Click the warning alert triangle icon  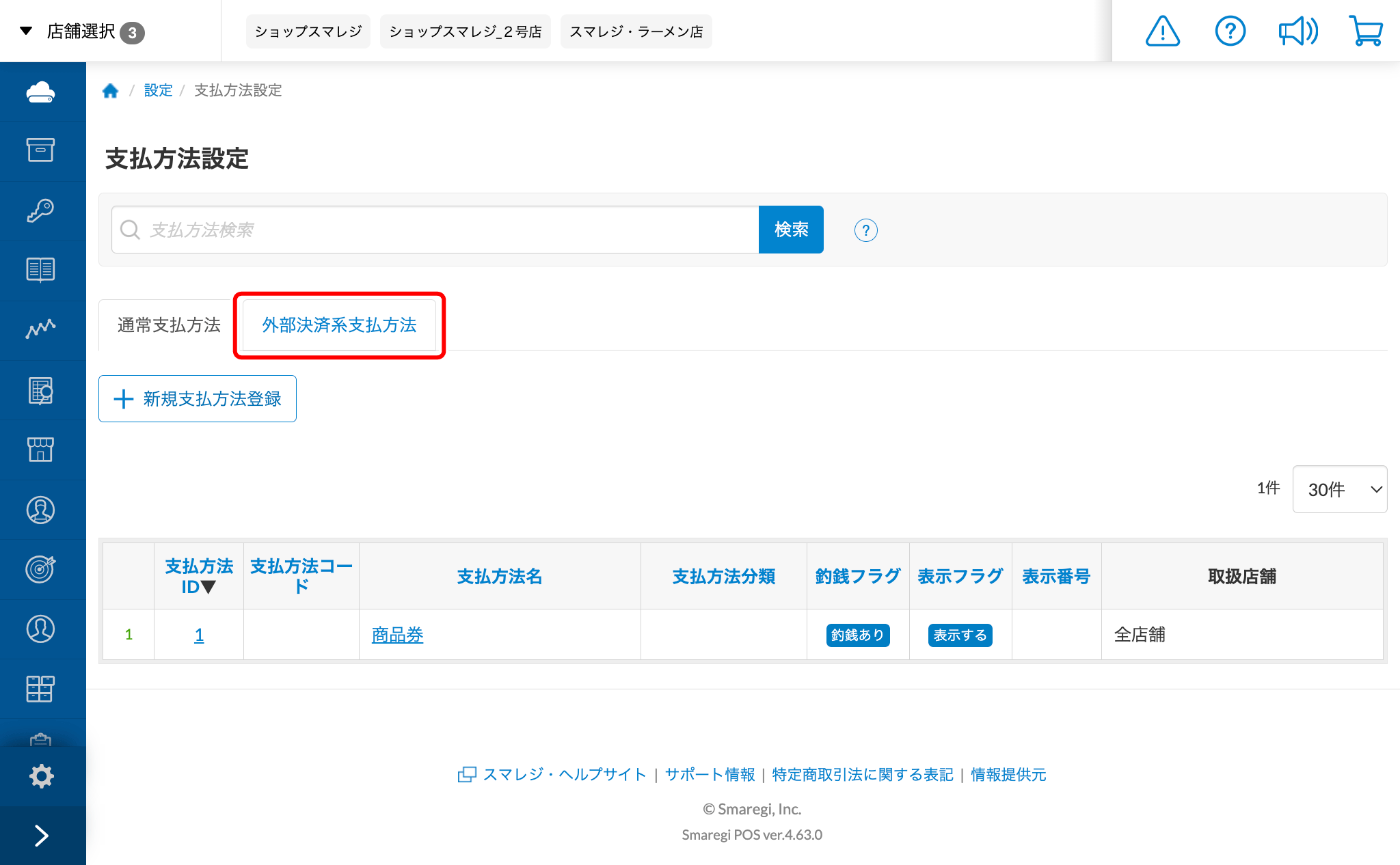[1162, 31]
